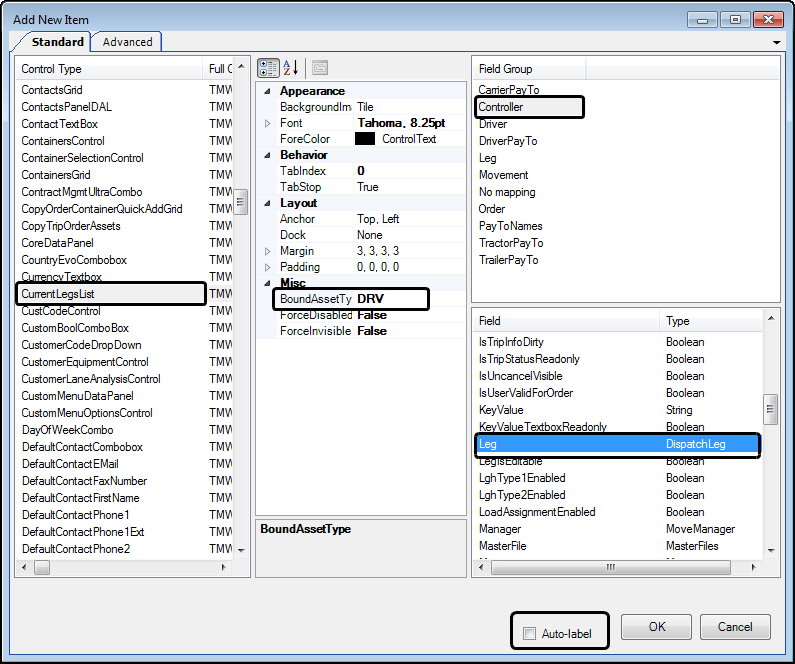Choose the Order field group
The height and width of the screenshot is (664, 795).
point(492,209)
